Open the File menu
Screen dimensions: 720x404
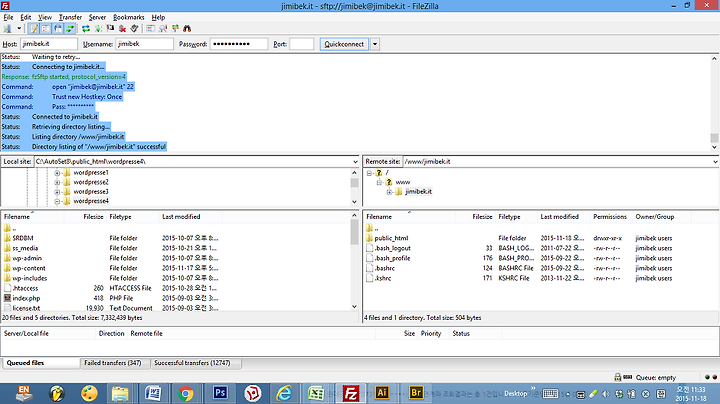pos(8,17)
